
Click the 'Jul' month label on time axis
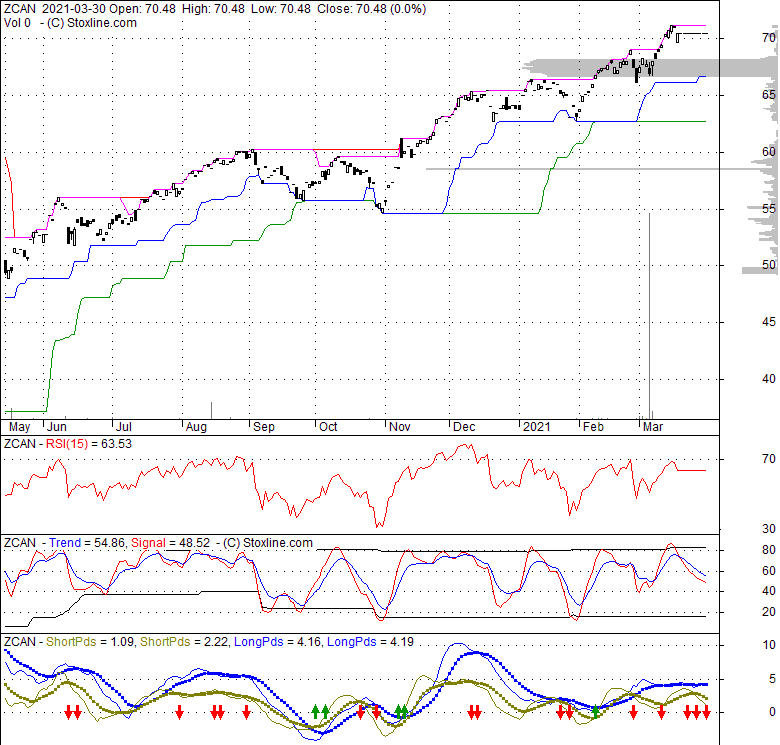coord(123,427)
